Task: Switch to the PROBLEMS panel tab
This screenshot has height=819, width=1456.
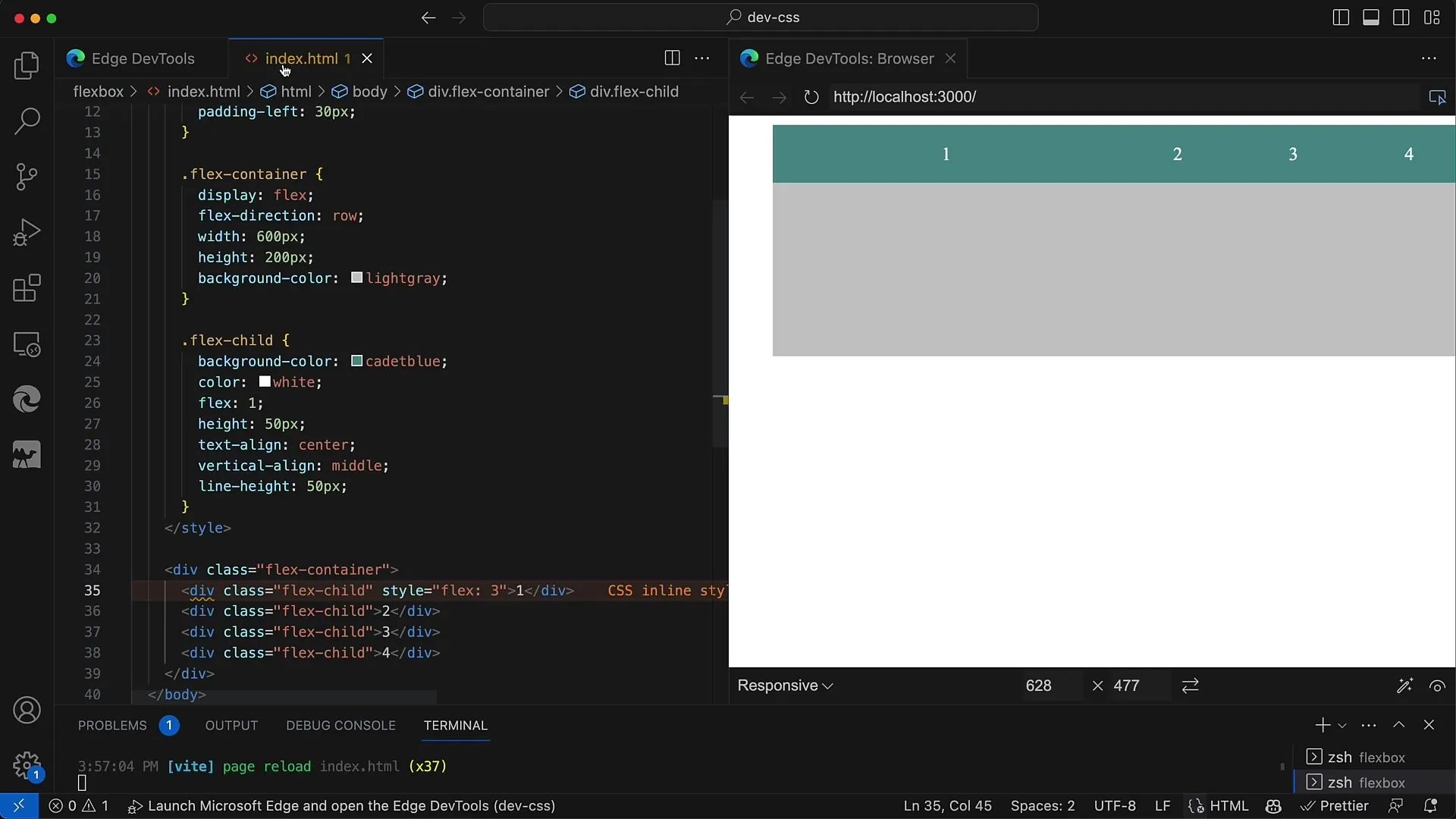Action: pyautogui.click(x=128, y=726)
